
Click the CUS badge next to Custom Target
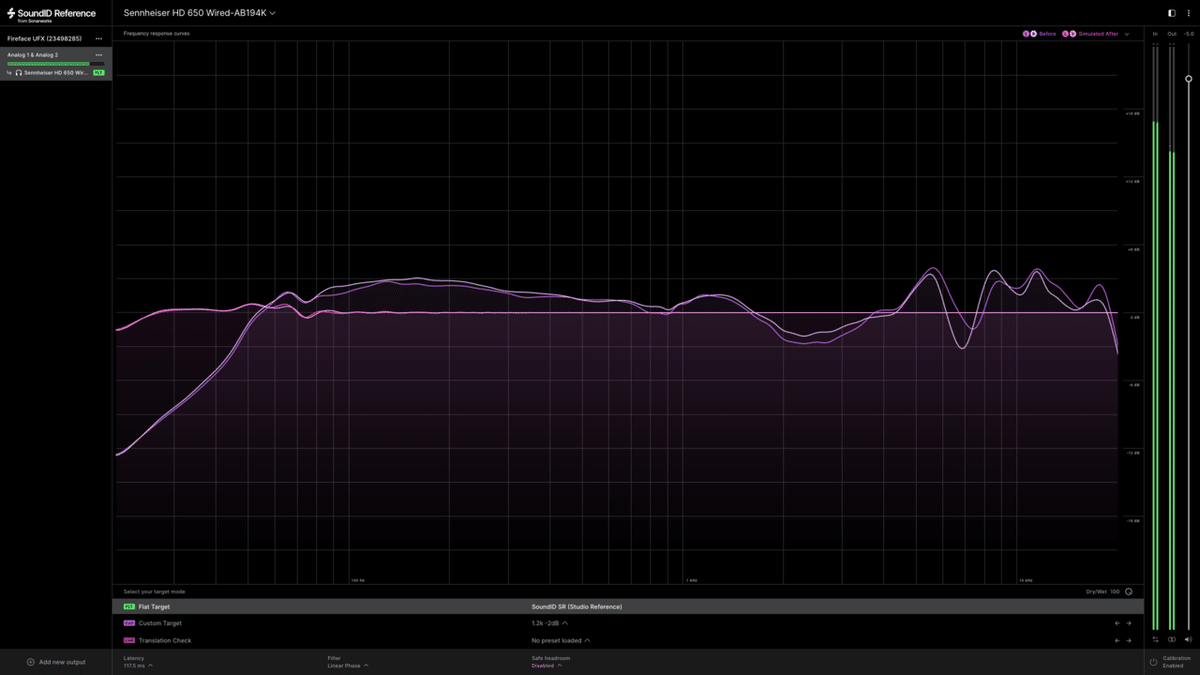coord(129,623)
